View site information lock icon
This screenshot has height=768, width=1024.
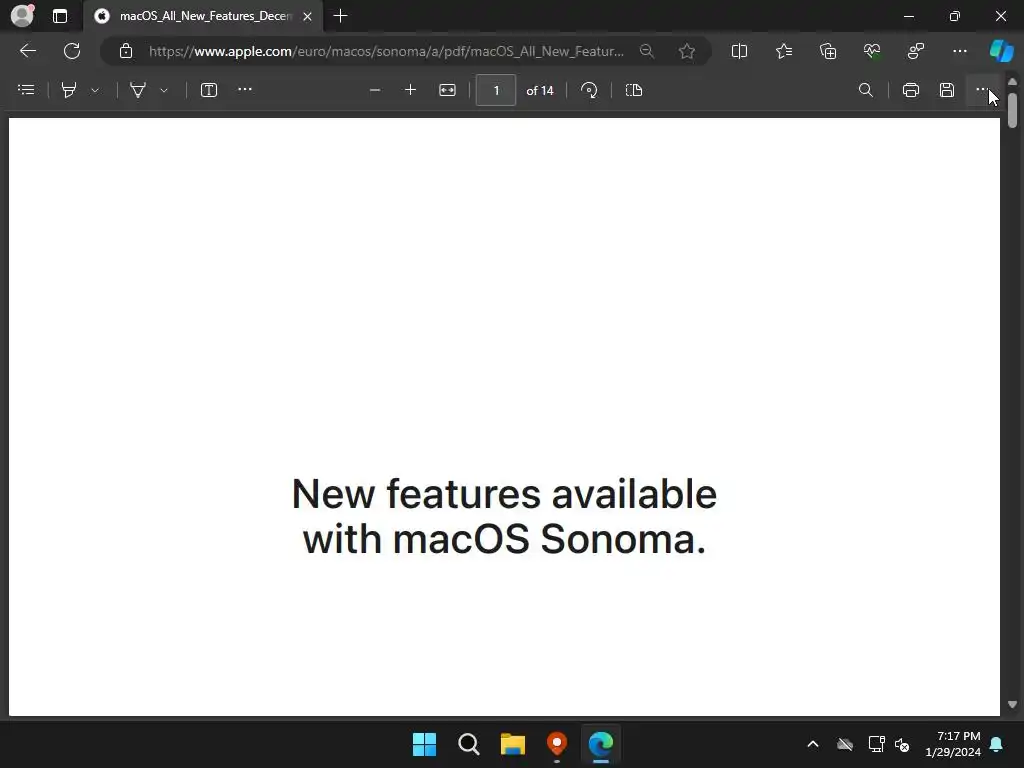click(x=126, y=51)
